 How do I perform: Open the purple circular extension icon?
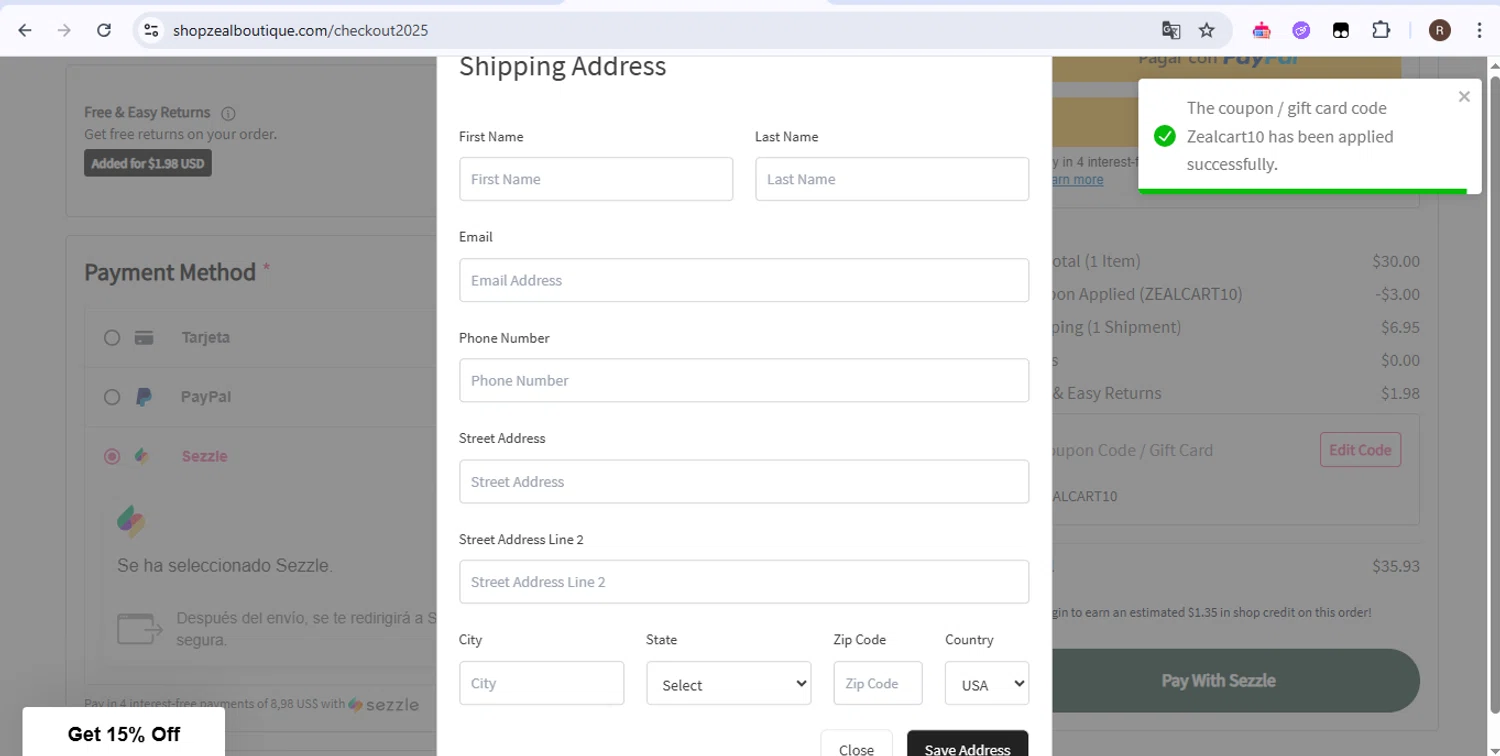point(1301,30)
